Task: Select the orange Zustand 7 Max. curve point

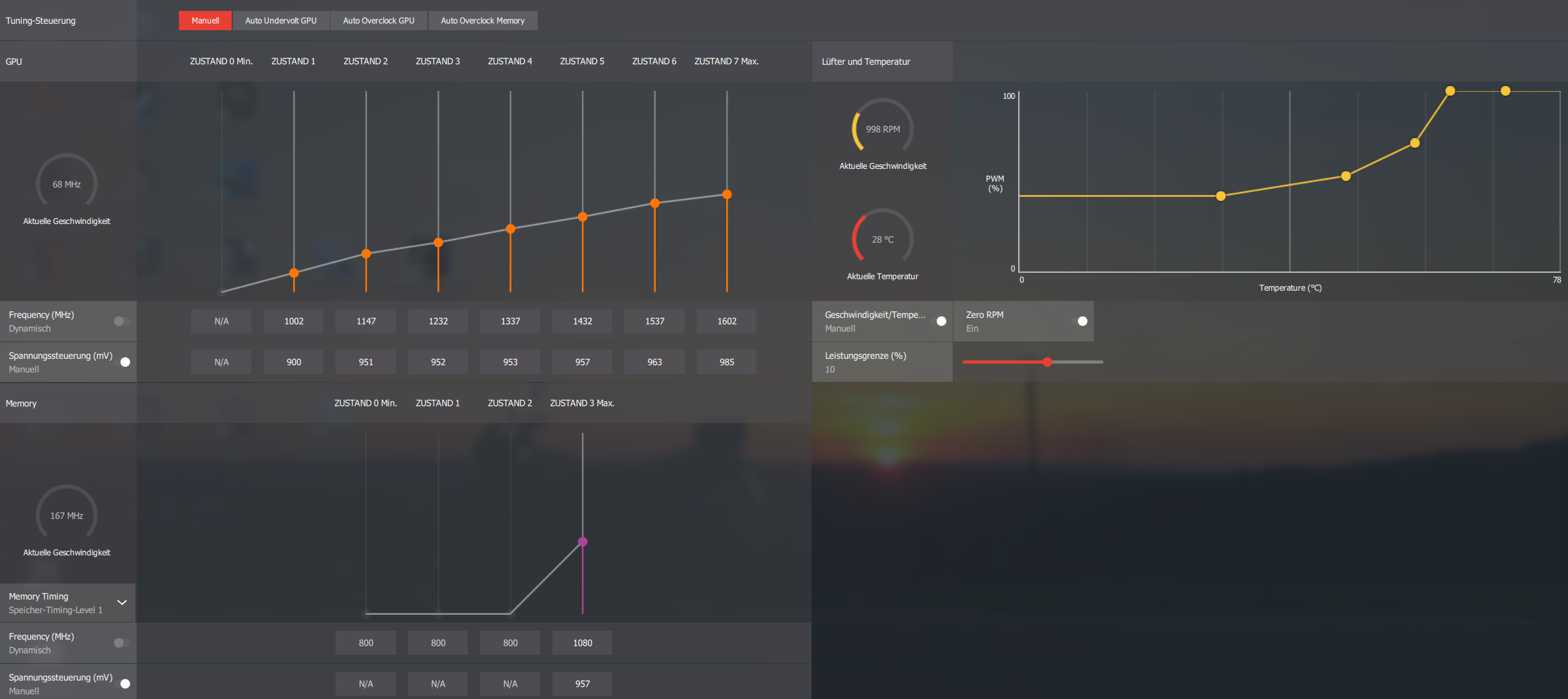Action: [727, 194]
